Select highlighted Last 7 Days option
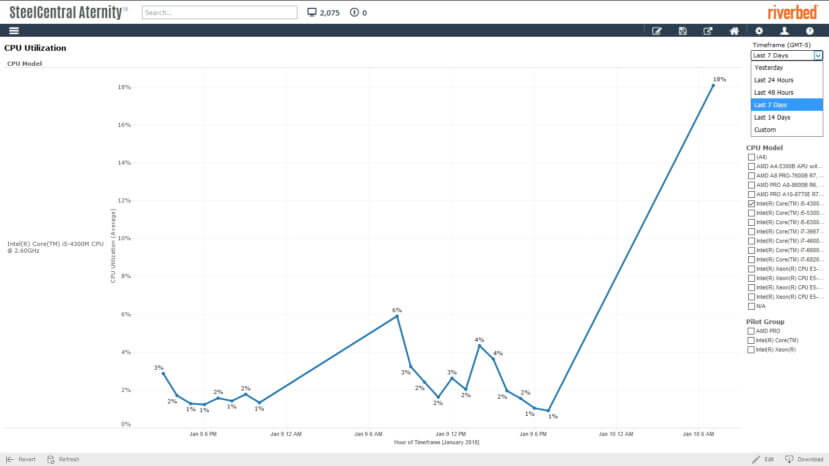The image size is (829, 466). [787, 105]
